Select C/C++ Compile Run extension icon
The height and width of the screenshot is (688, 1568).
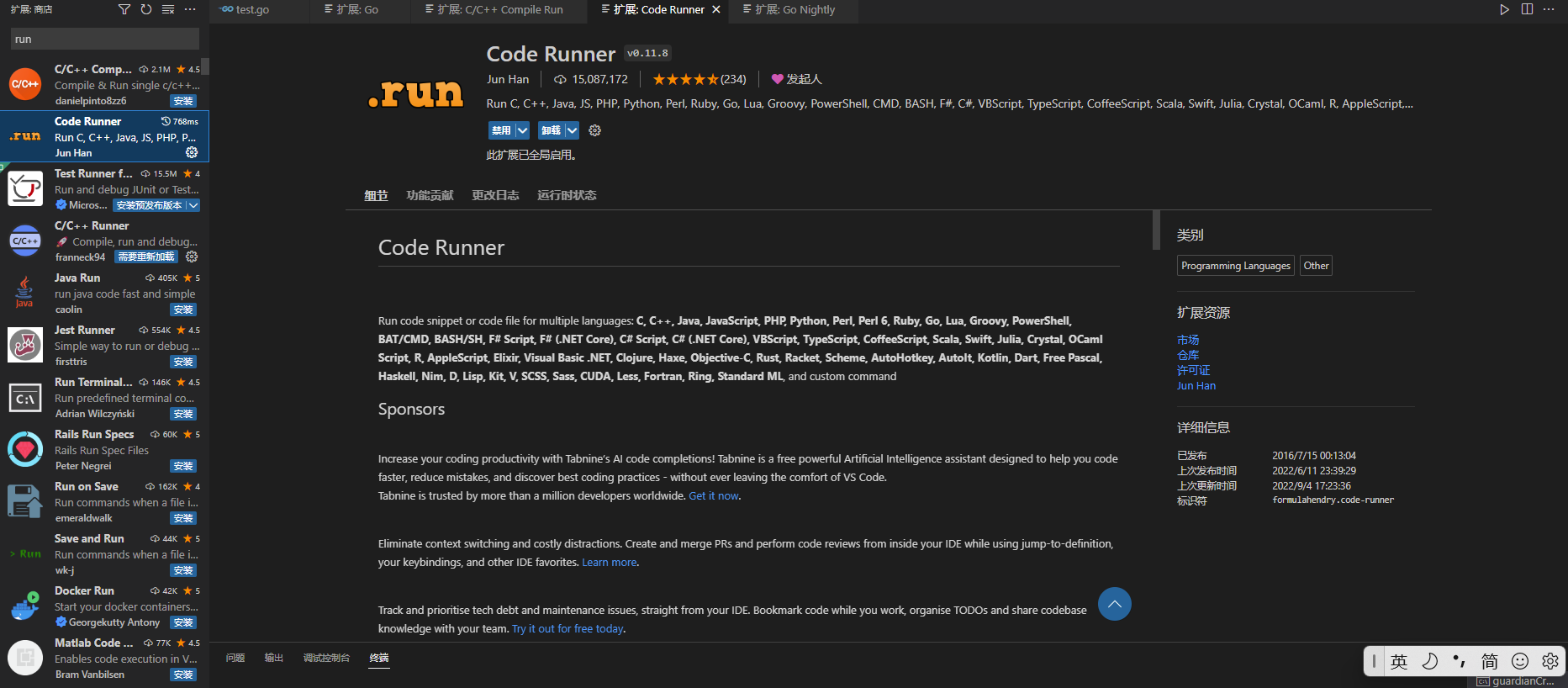25,84
